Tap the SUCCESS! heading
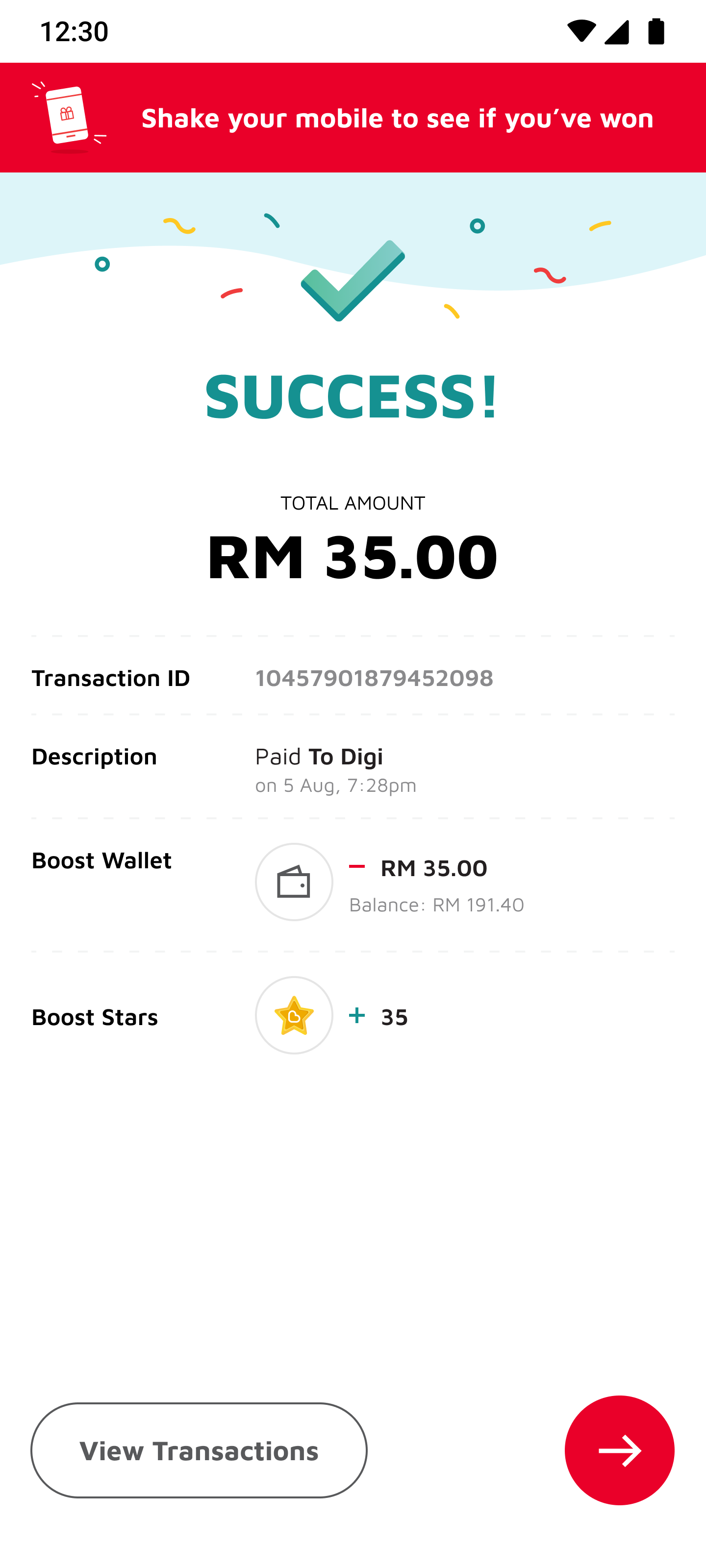Image resolution: width=706 pixels, height=1568 pixels. 352,395
